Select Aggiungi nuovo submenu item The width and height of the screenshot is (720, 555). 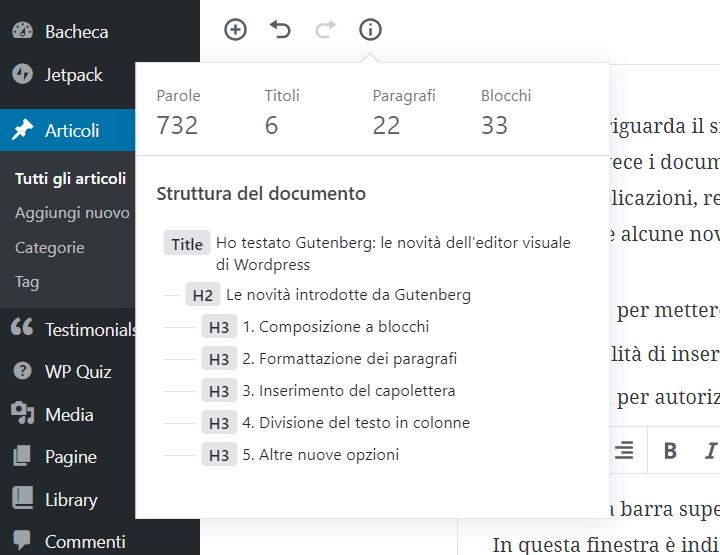coord(72,213)
